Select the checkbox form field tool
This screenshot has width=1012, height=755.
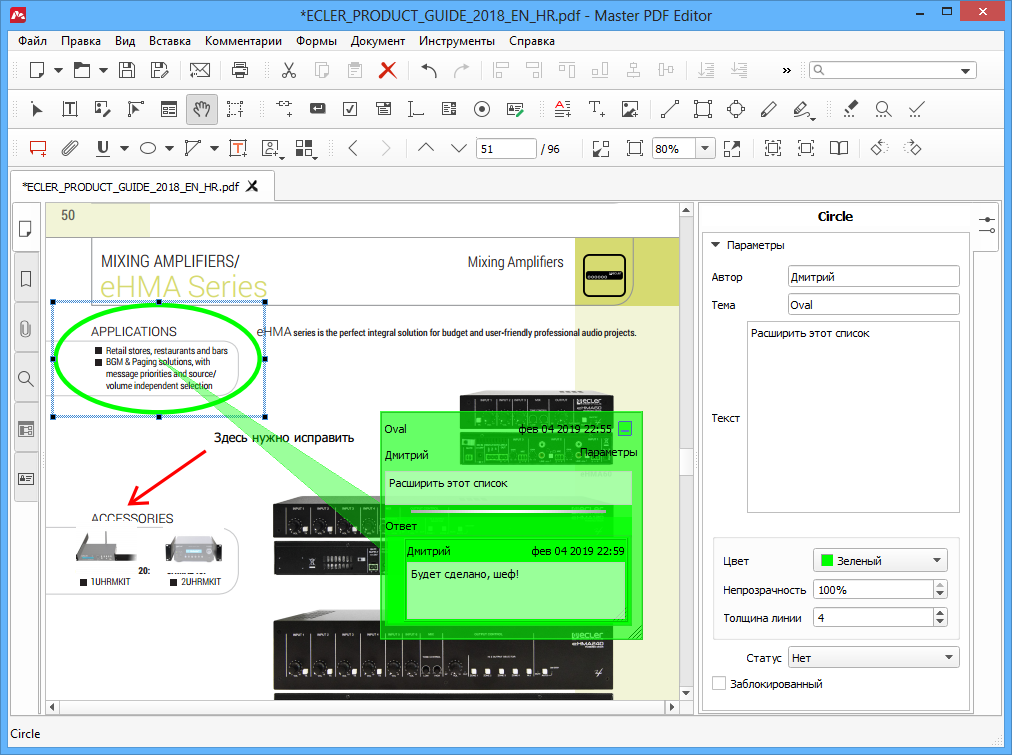[x=350, y=109]
